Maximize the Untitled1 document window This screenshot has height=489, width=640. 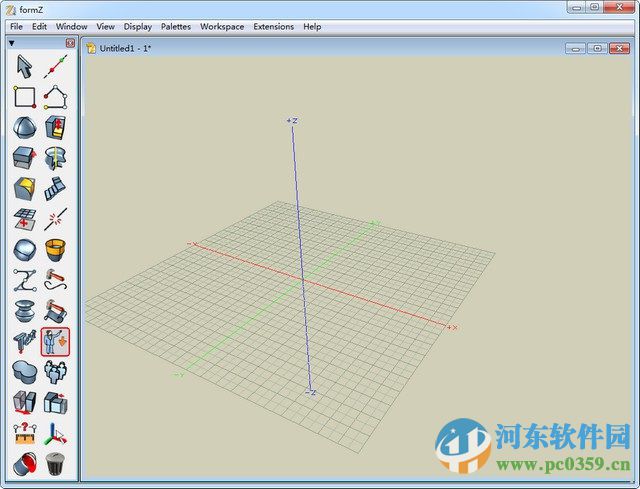(x=598, y=49)
